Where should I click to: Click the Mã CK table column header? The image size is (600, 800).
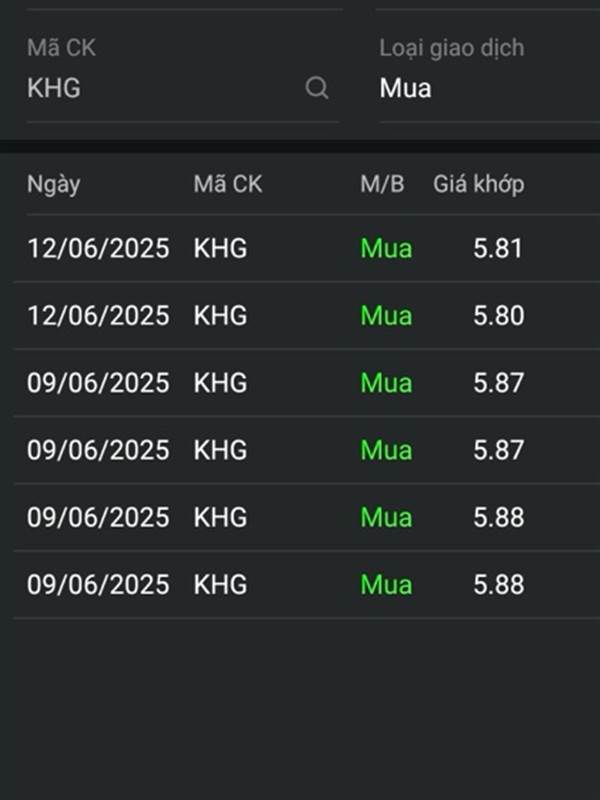coord(228,184)
